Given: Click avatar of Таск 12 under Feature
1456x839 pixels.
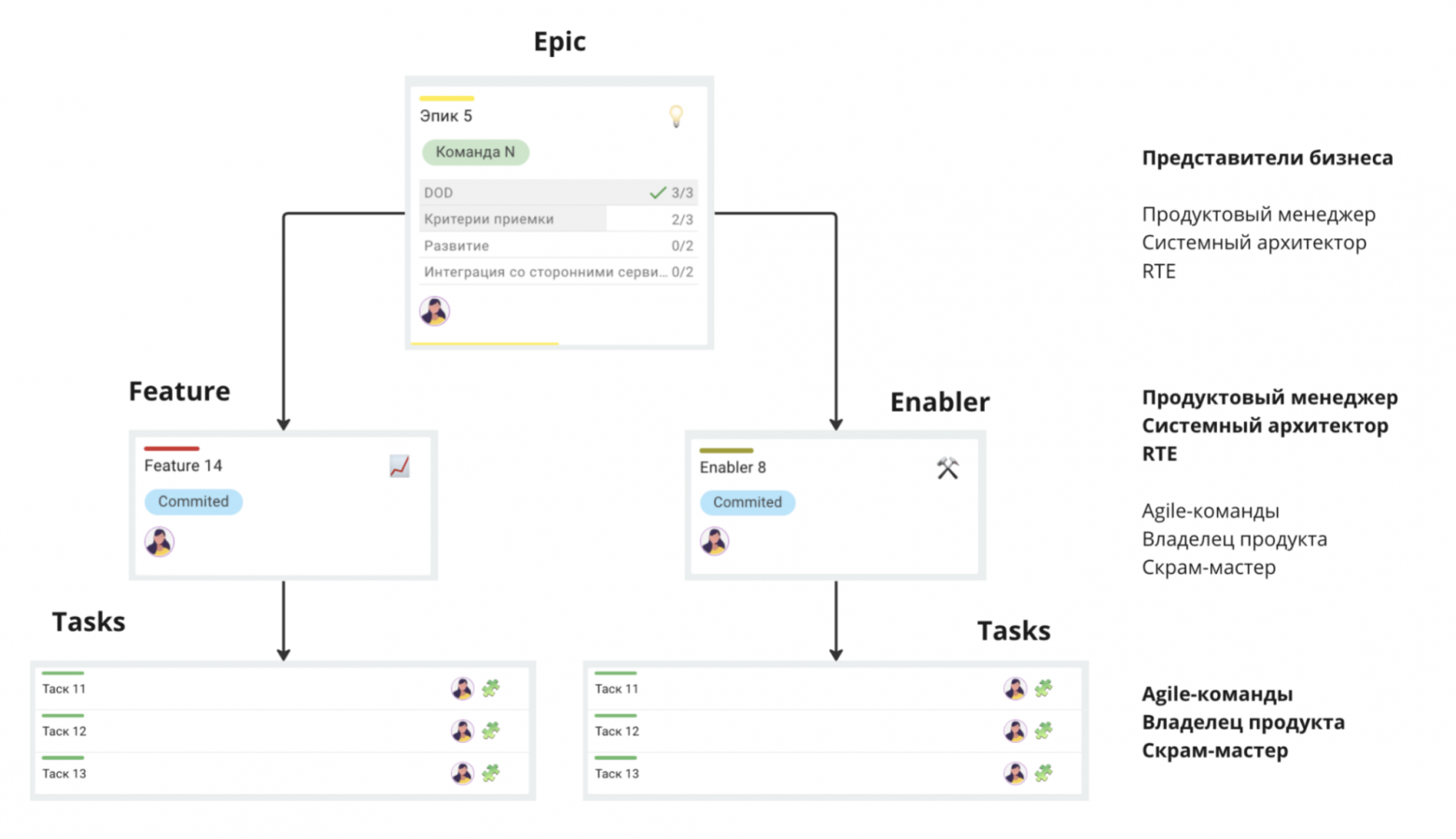Looking at the screenshot, I should coord(462,731).
